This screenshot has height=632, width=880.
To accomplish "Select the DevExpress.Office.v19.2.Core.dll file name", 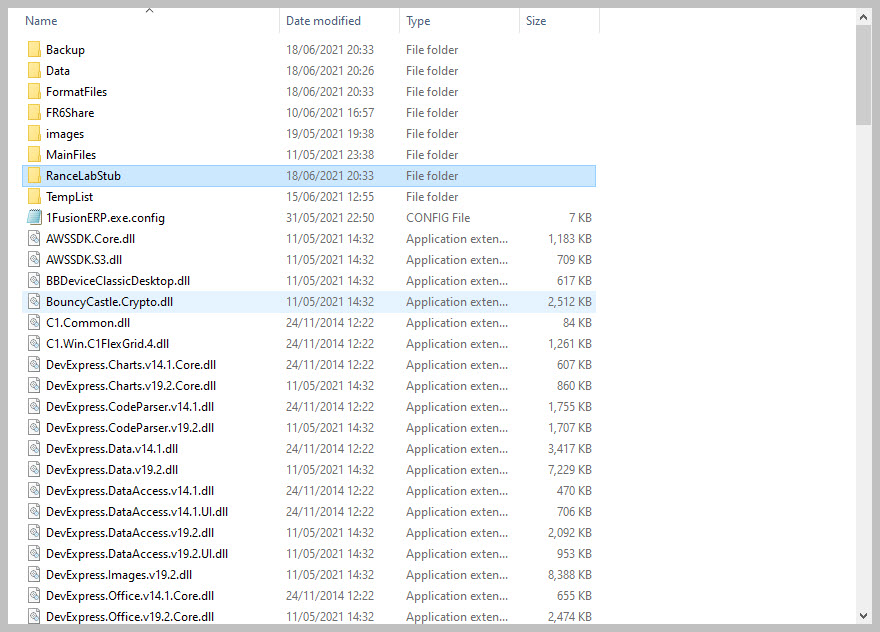I will coord(130,616).
